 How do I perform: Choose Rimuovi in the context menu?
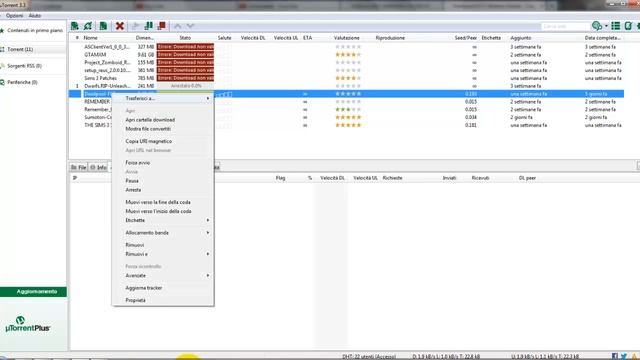click(163, 245)
